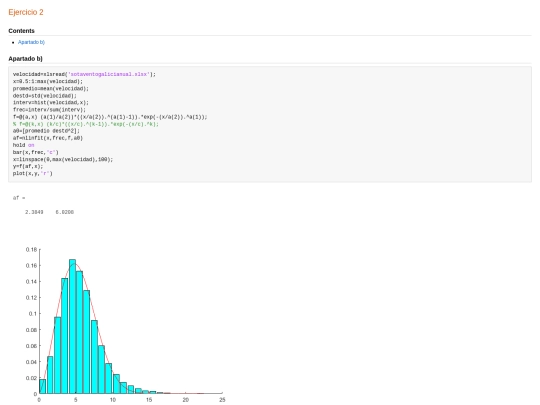
Task: Click the bold 'Apartado b)' section heading
Action: tap(25, 59)
